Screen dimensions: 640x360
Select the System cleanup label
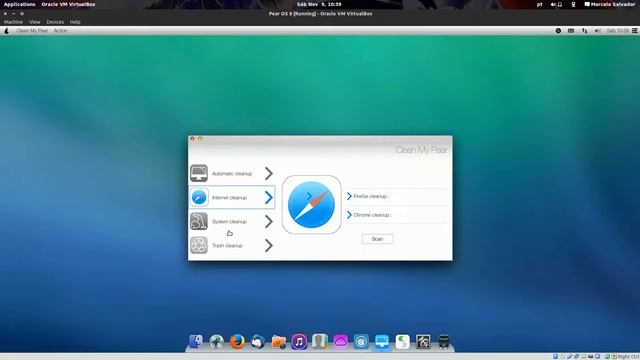(x=229, y=222)
